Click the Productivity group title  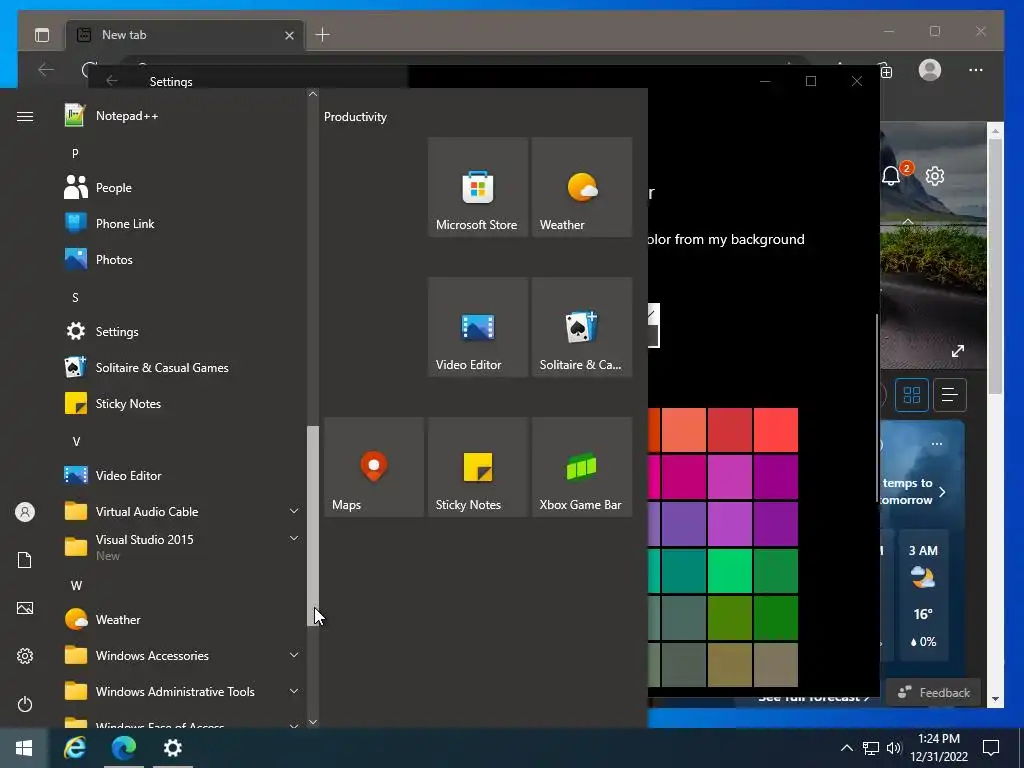pyautogui.click(x=355, y=117)
